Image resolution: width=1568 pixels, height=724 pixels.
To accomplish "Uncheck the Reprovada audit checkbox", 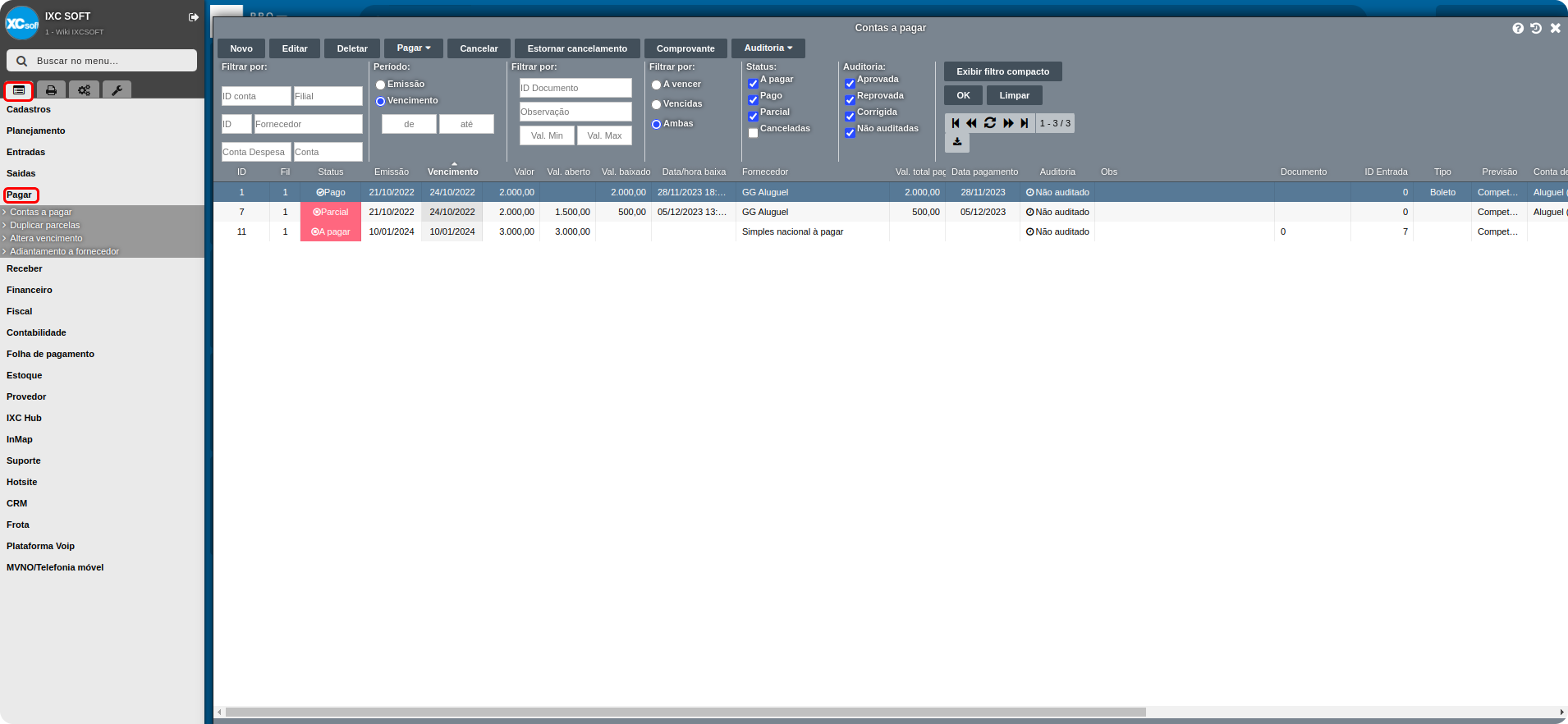I will click(850, 100).
